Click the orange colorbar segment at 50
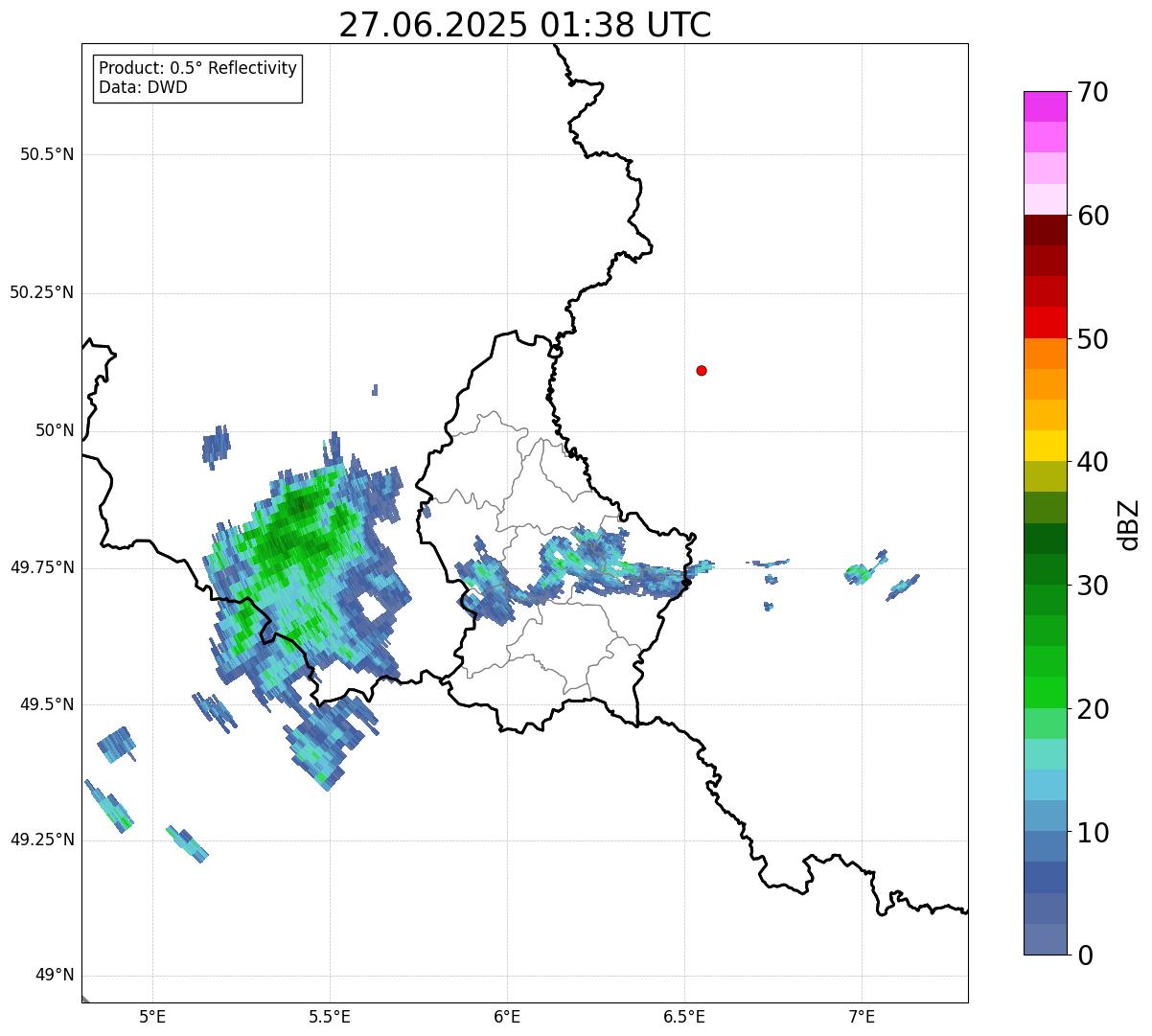 1046,354
